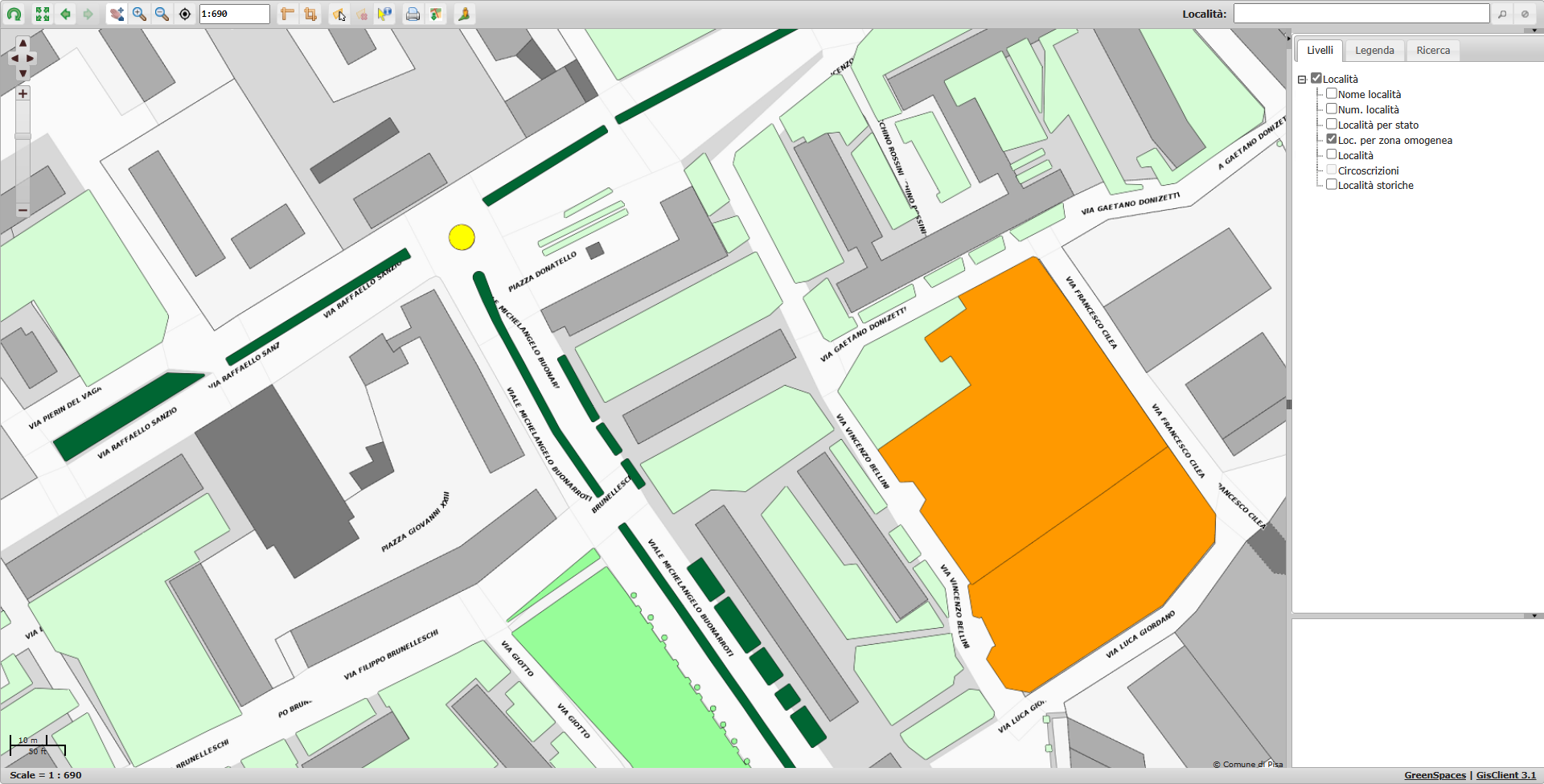The image size is (1544, 784).
Task: Select the measure ruler tool
Action: pos(287,14)
